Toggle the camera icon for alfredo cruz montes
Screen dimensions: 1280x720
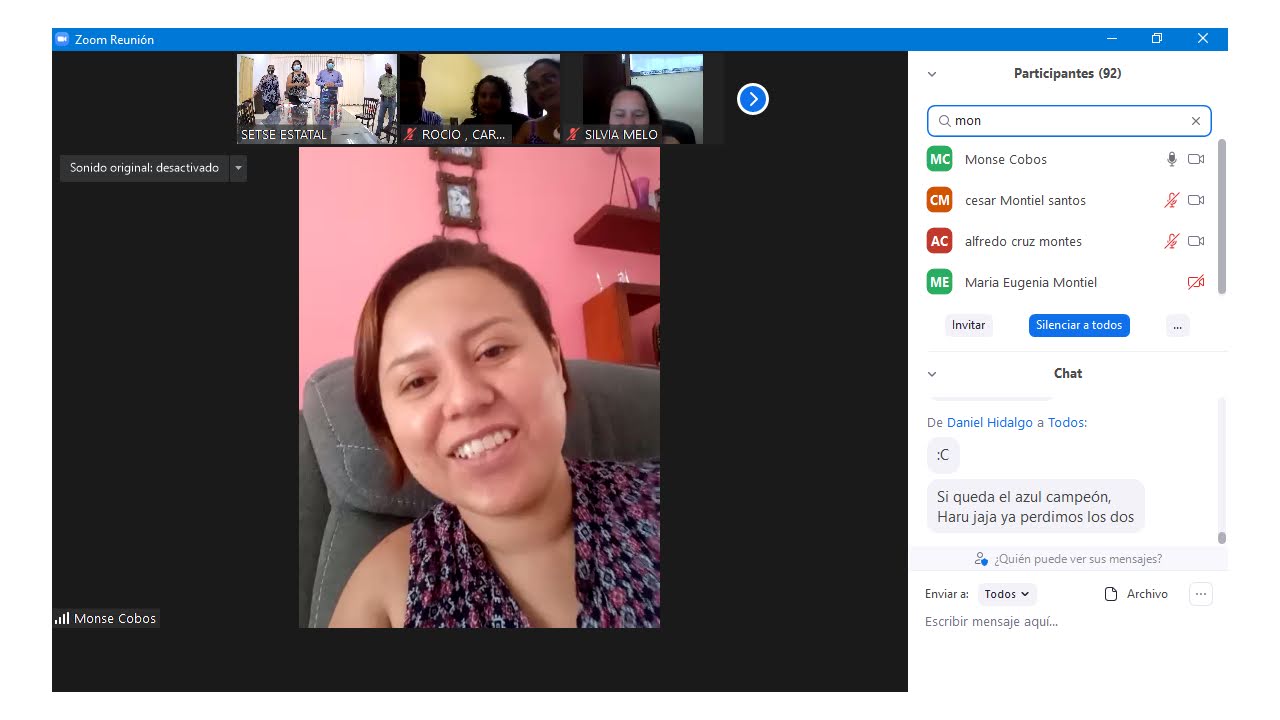coord(1196,241)
